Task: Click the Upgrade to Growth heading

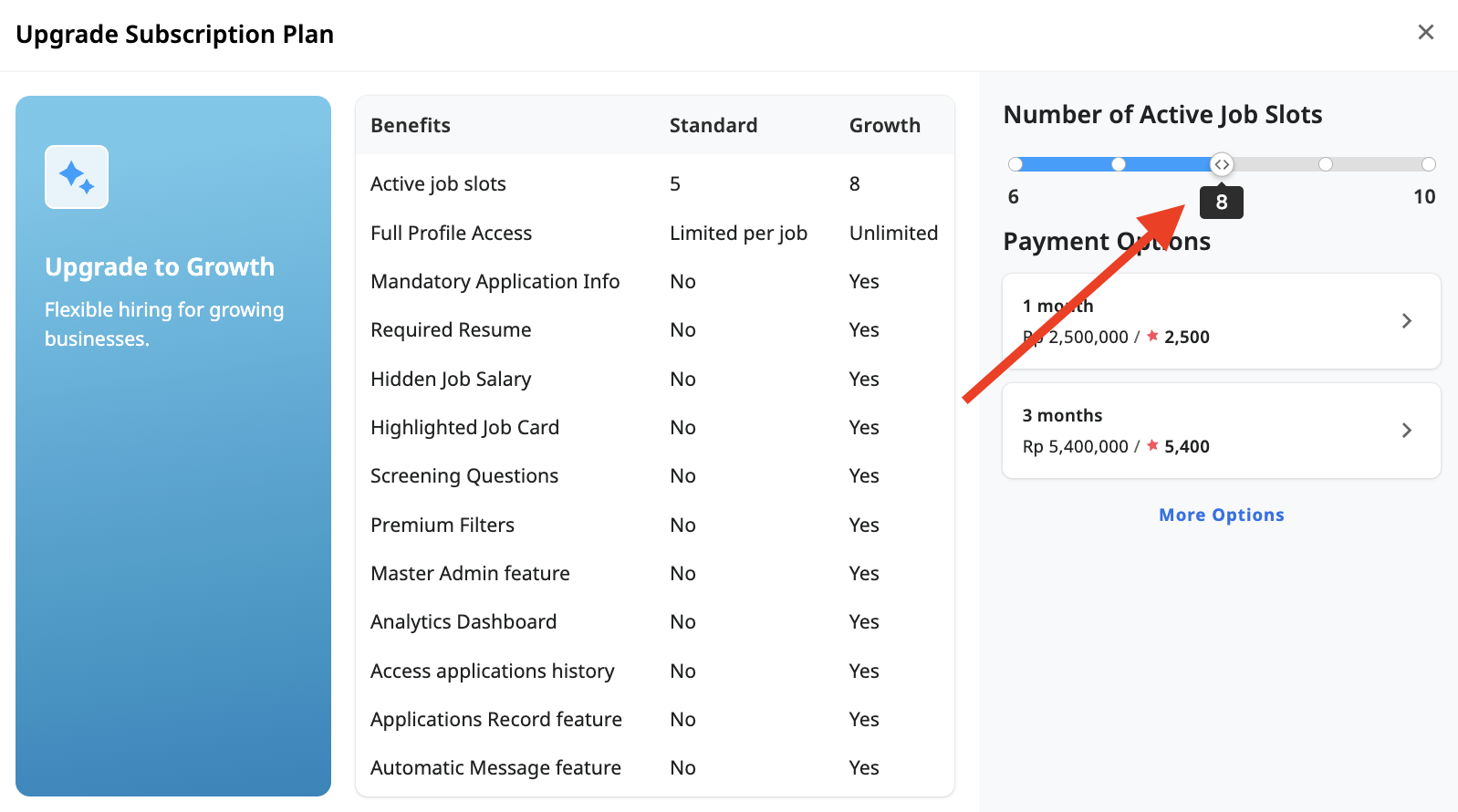Action: tap(160, 266)
